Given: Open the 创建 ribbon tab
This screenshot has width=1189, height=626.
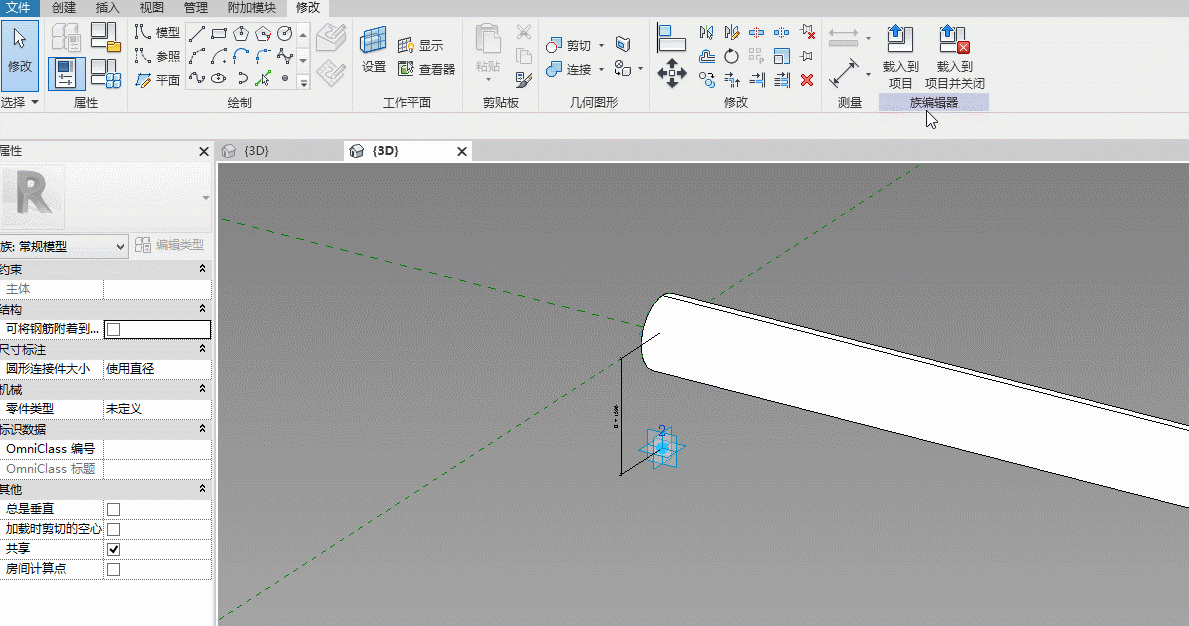Looking at the screenshot, I should coord(64,8).
